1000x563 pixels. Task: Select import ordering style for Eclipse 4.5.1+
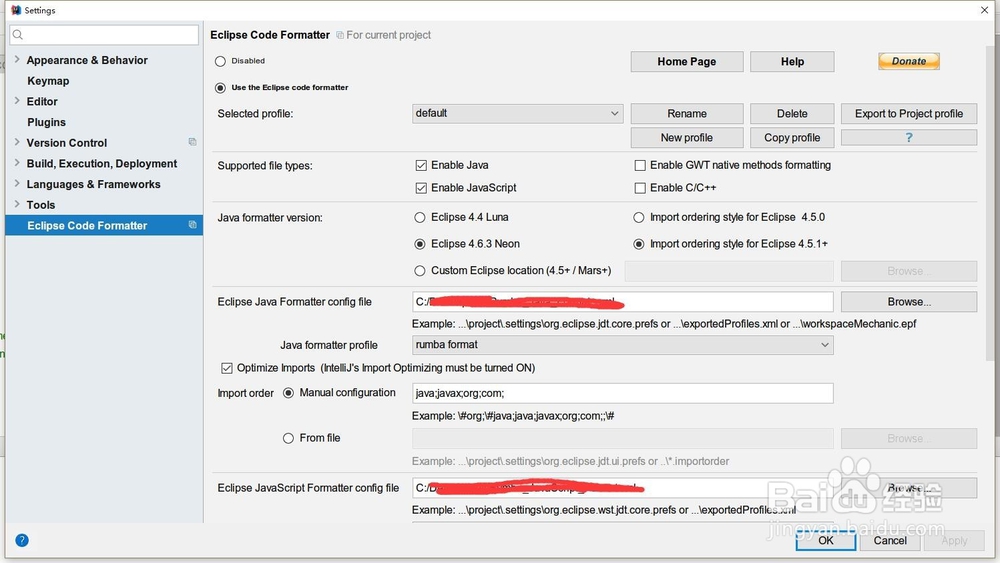pyautogui.click(x=638, y=244)
